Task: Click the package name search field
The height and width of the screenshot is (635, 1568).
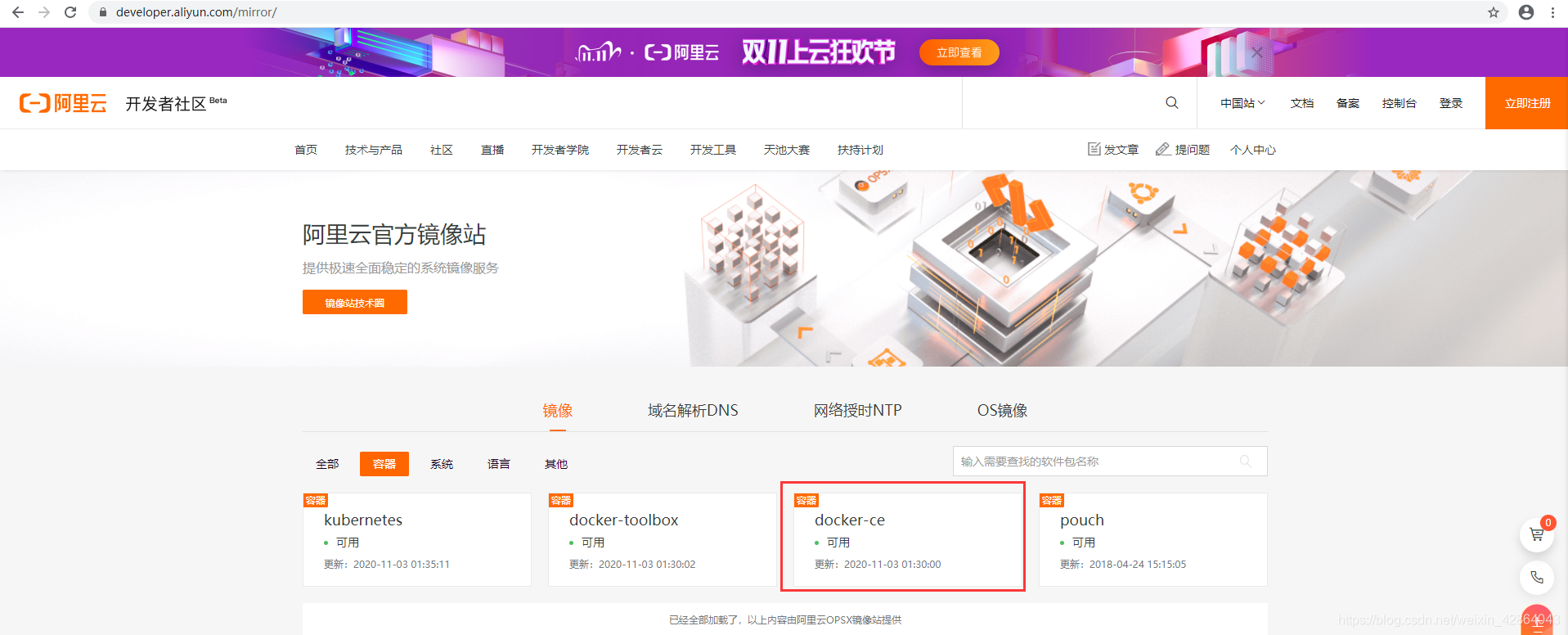Action: pyautogui.click(x=1110, y=462)
